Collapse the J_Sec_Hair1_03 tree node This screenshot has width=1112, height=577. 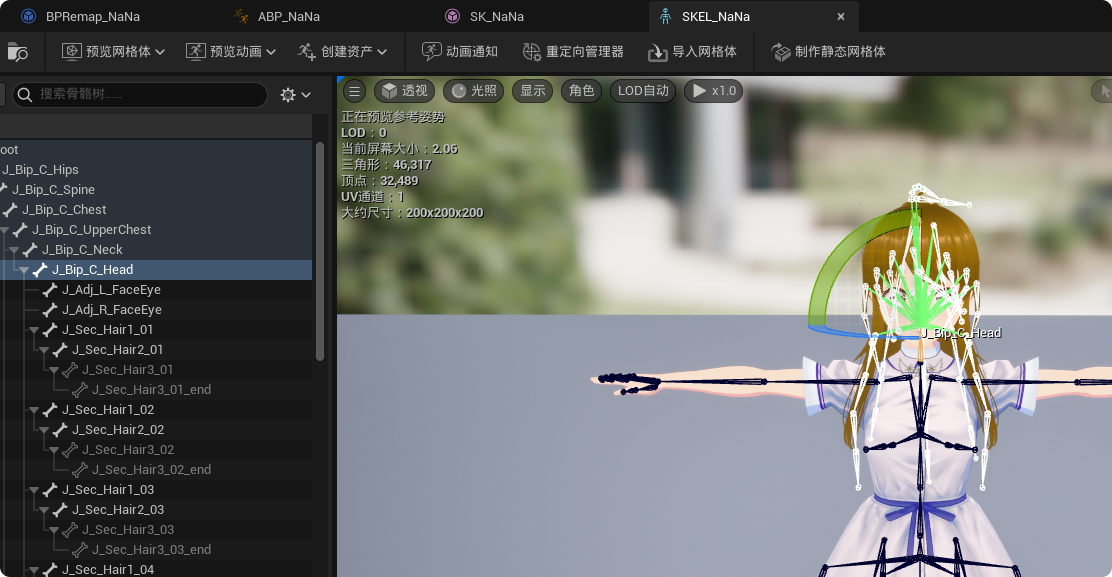33,491
